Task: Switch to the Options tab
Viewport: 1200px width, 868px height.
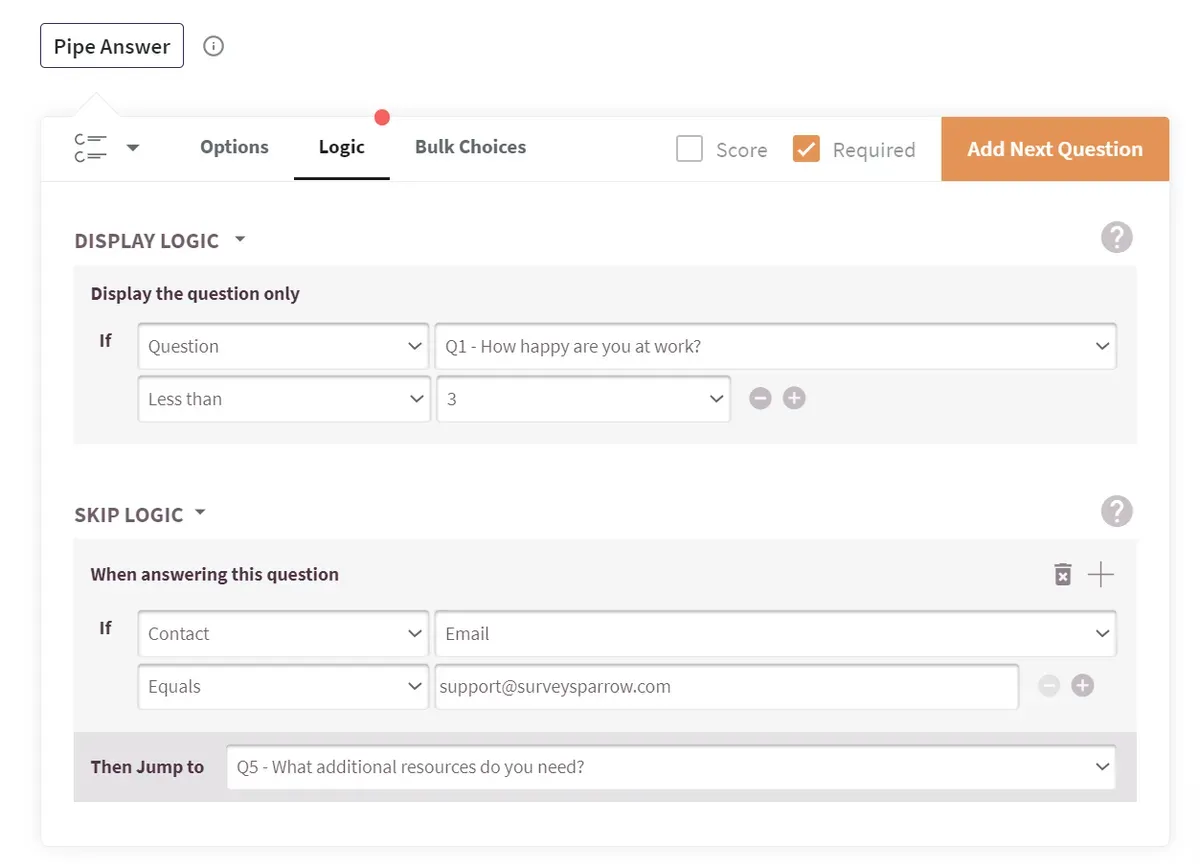Action: [234, 147]
